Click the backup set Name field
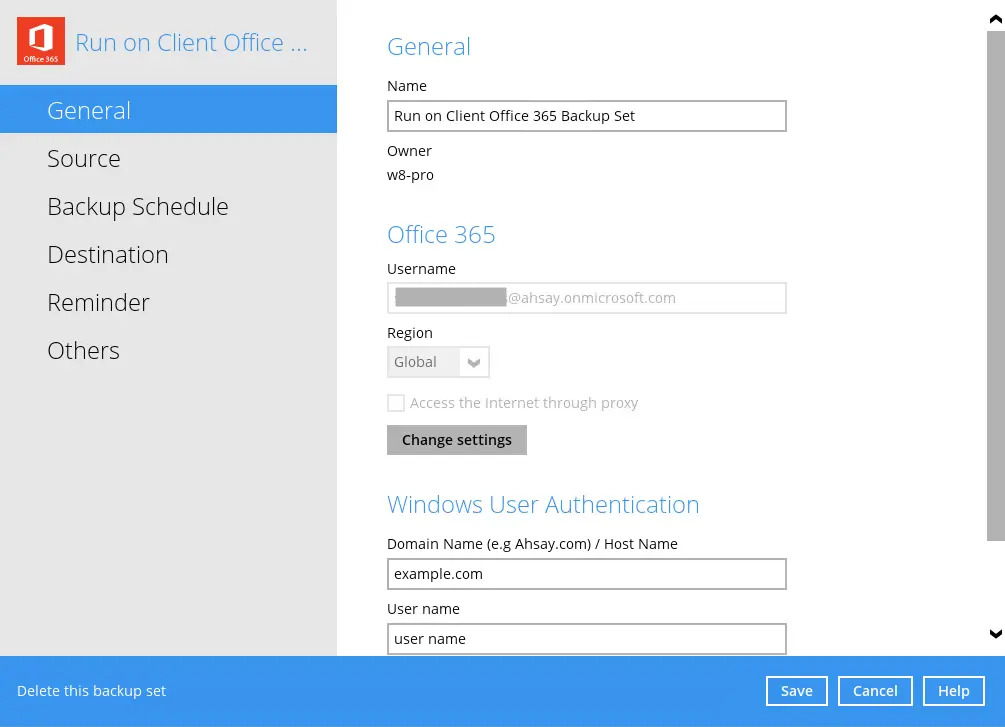The height and width of the screenshot is (727, 1005). point(586,115)
